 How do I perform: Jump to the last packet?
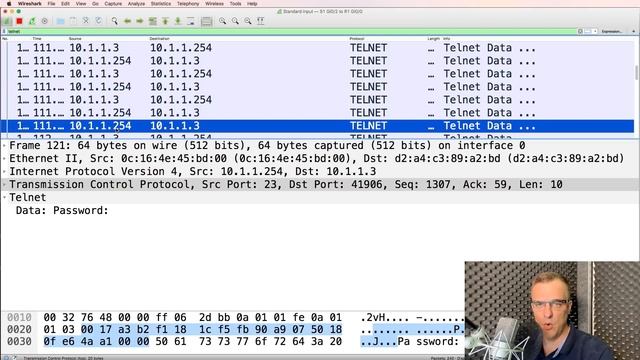point(178,21)
